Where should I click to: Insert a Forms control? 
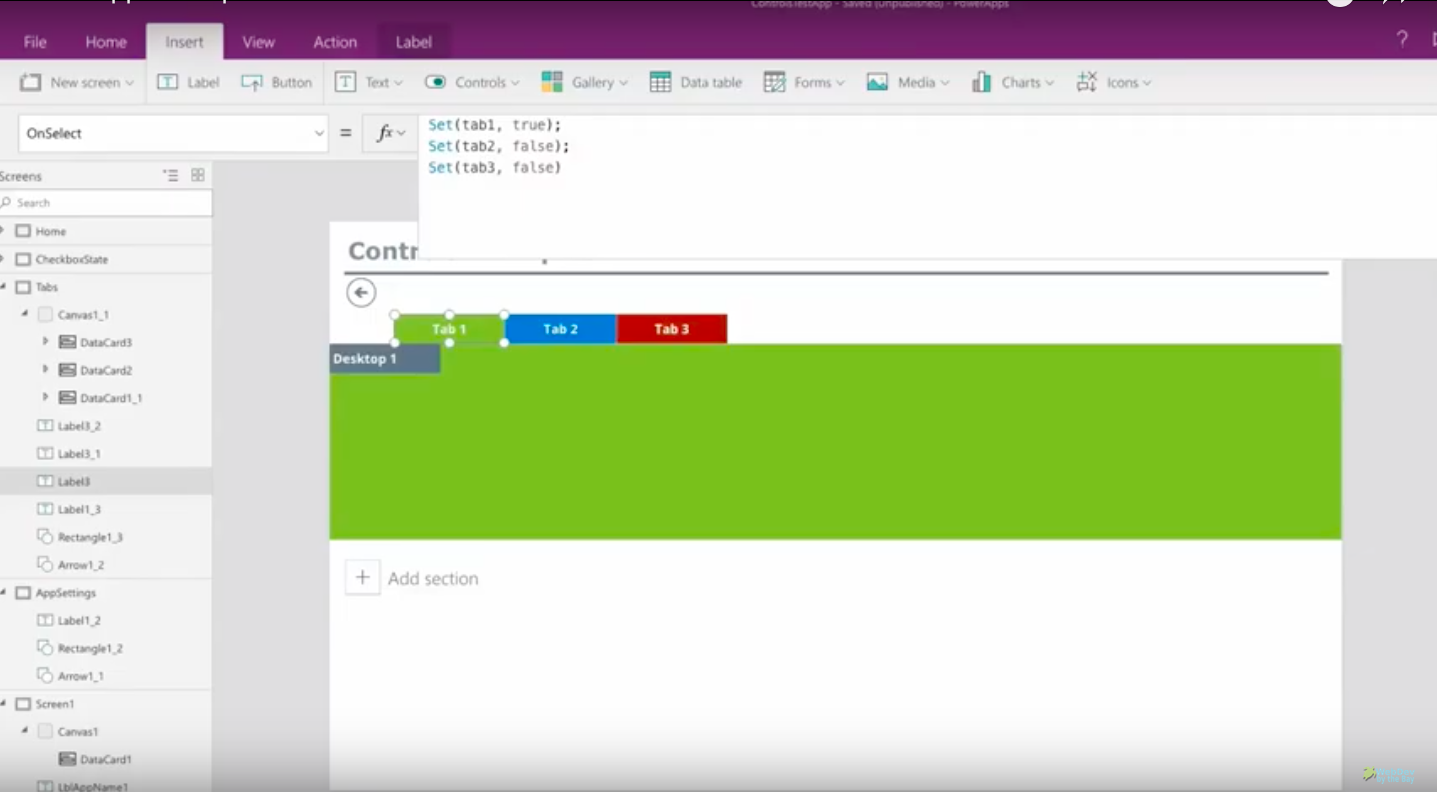tap(803, 82)
